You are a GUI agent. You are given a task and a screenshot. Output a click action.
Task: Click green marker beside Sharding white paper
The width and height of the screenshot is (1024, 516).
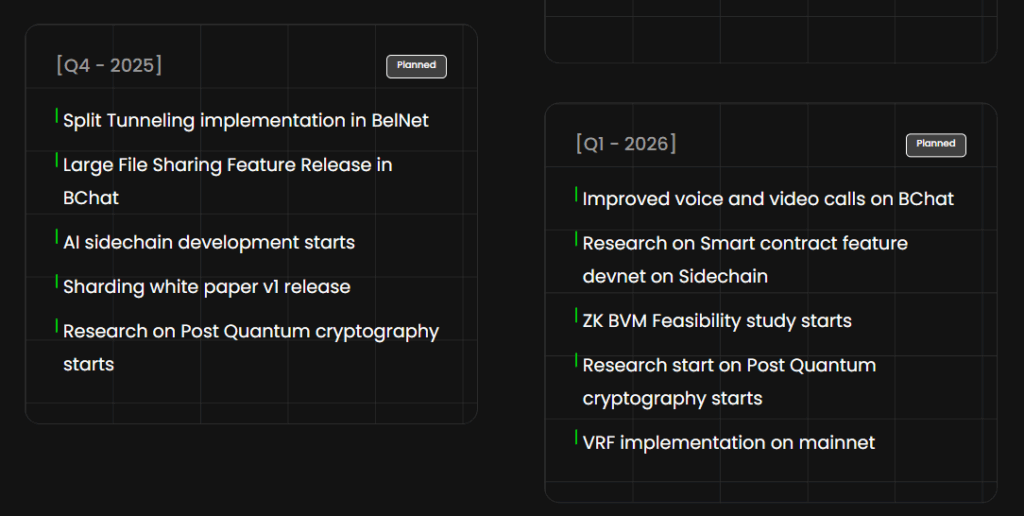[x=56, y=283]
